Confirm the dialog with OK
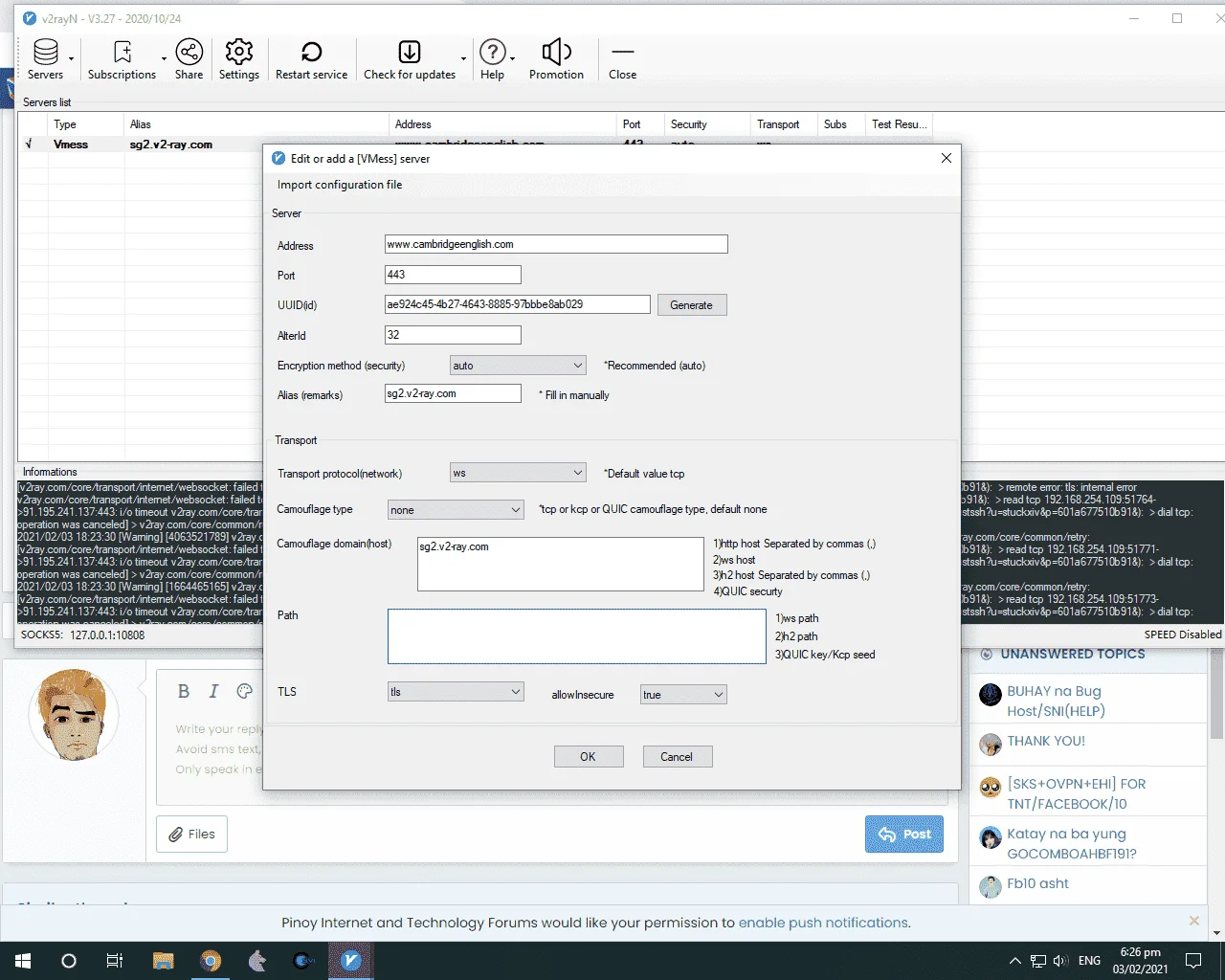Image resolution: width=1225 pixels, height=980 pixels. click(588, 756)
